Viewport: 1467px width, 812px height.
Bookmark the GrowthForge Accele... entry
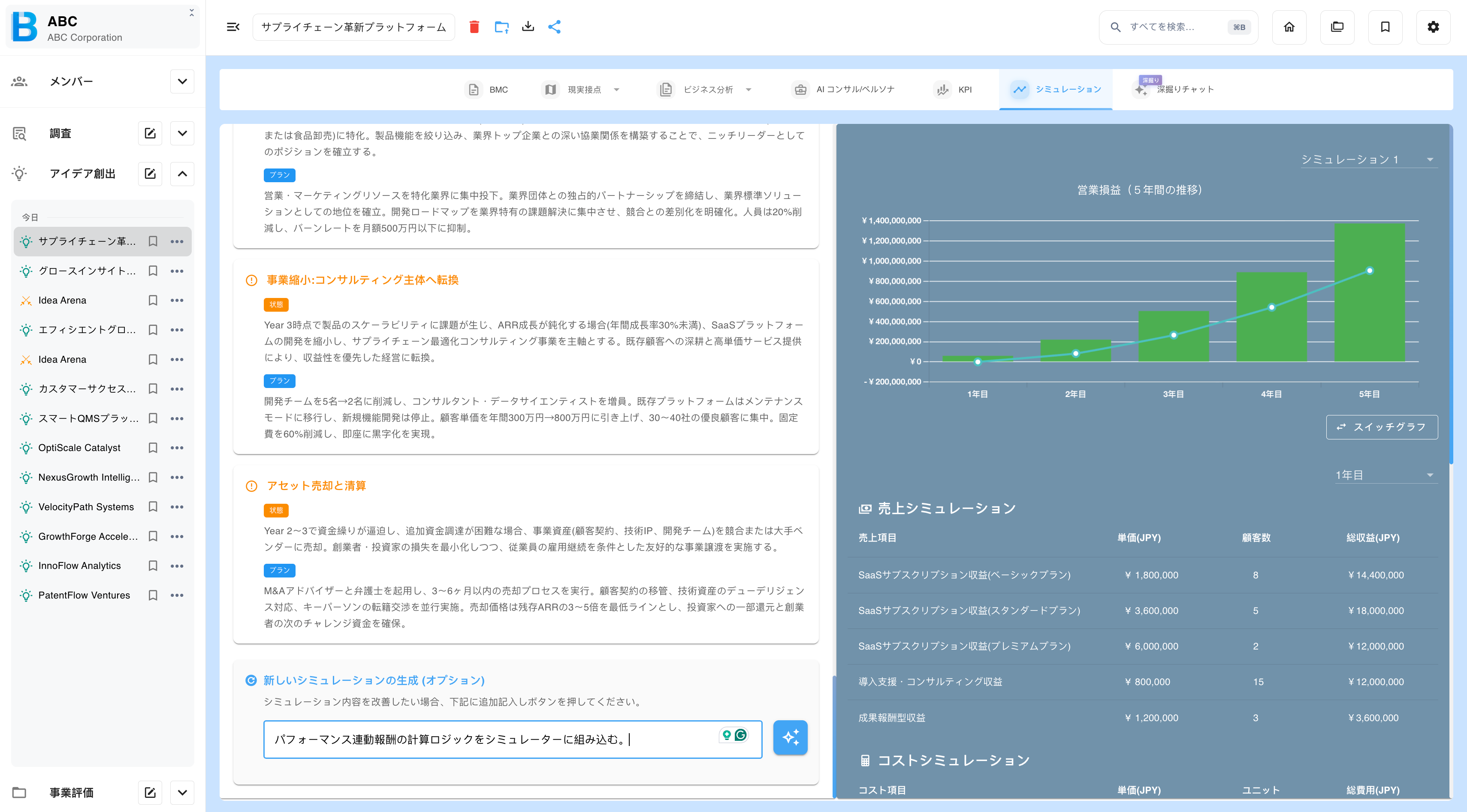153,536
